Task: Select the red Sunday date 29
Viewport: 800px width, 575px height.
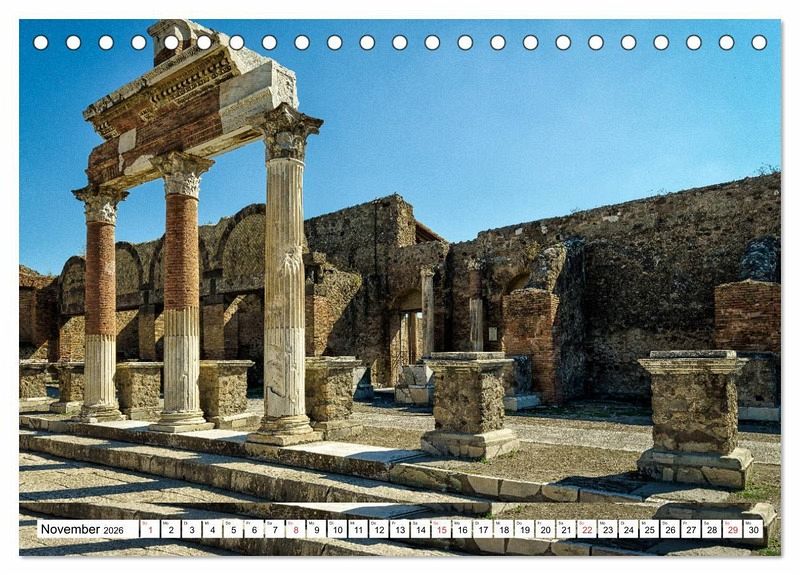Action: pos(733,529)
